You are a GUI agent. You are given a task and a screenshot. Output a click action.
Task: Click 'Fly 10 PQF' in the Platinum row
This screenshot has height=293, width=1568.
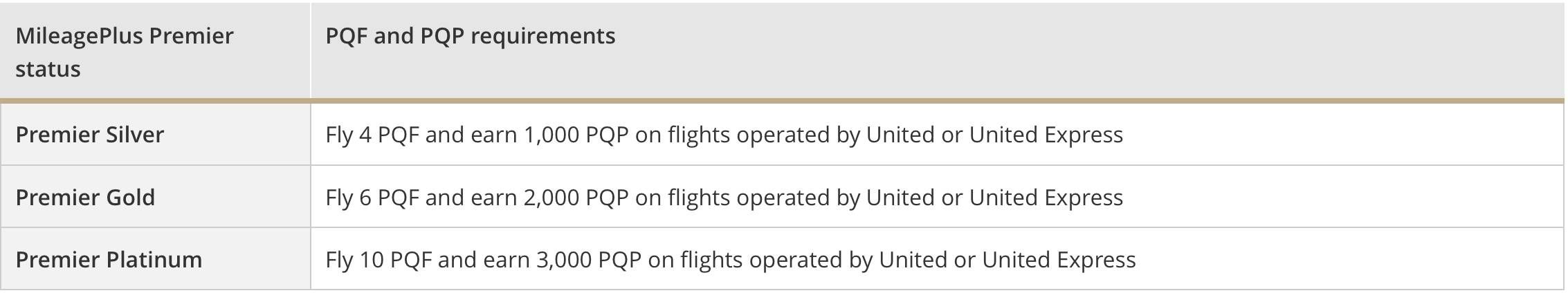click(x=379, y=260)
